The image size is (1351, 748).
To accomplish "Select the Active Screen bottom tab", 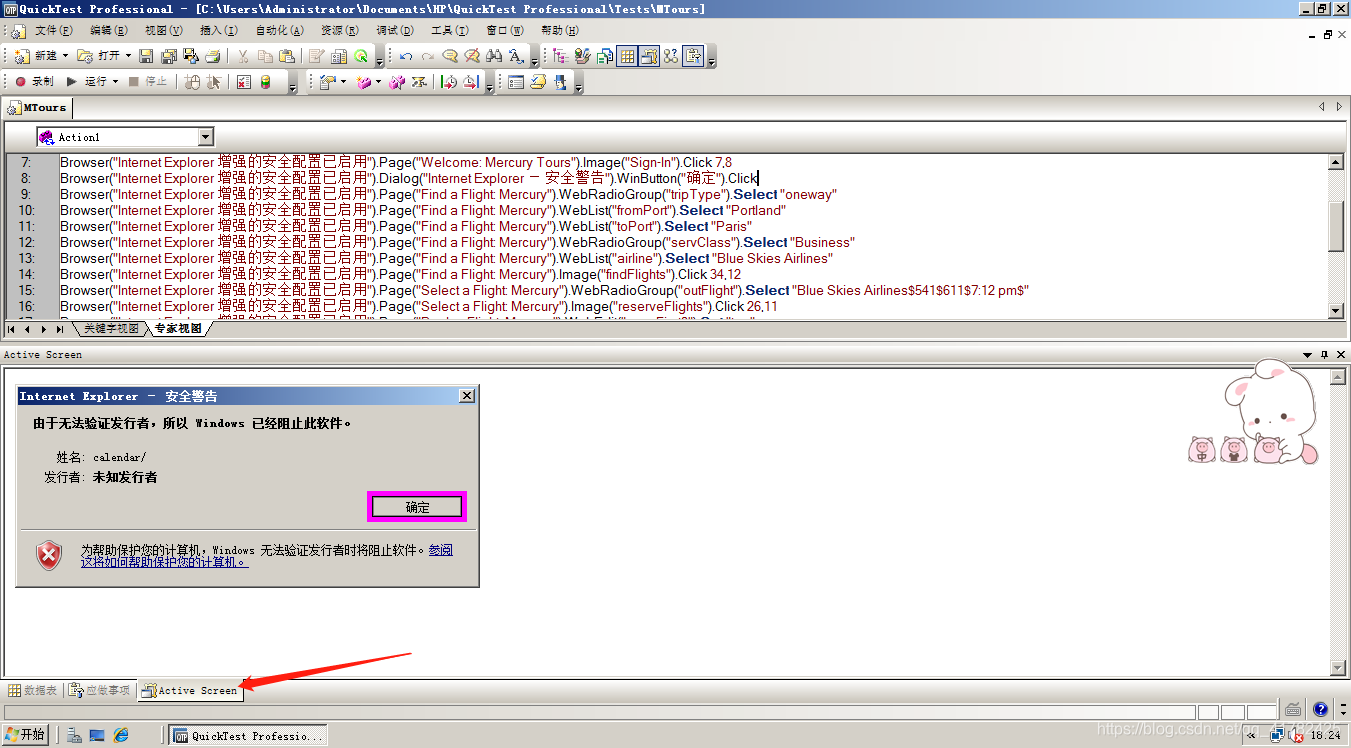I will pyautogui.click(x=190, y=690).
